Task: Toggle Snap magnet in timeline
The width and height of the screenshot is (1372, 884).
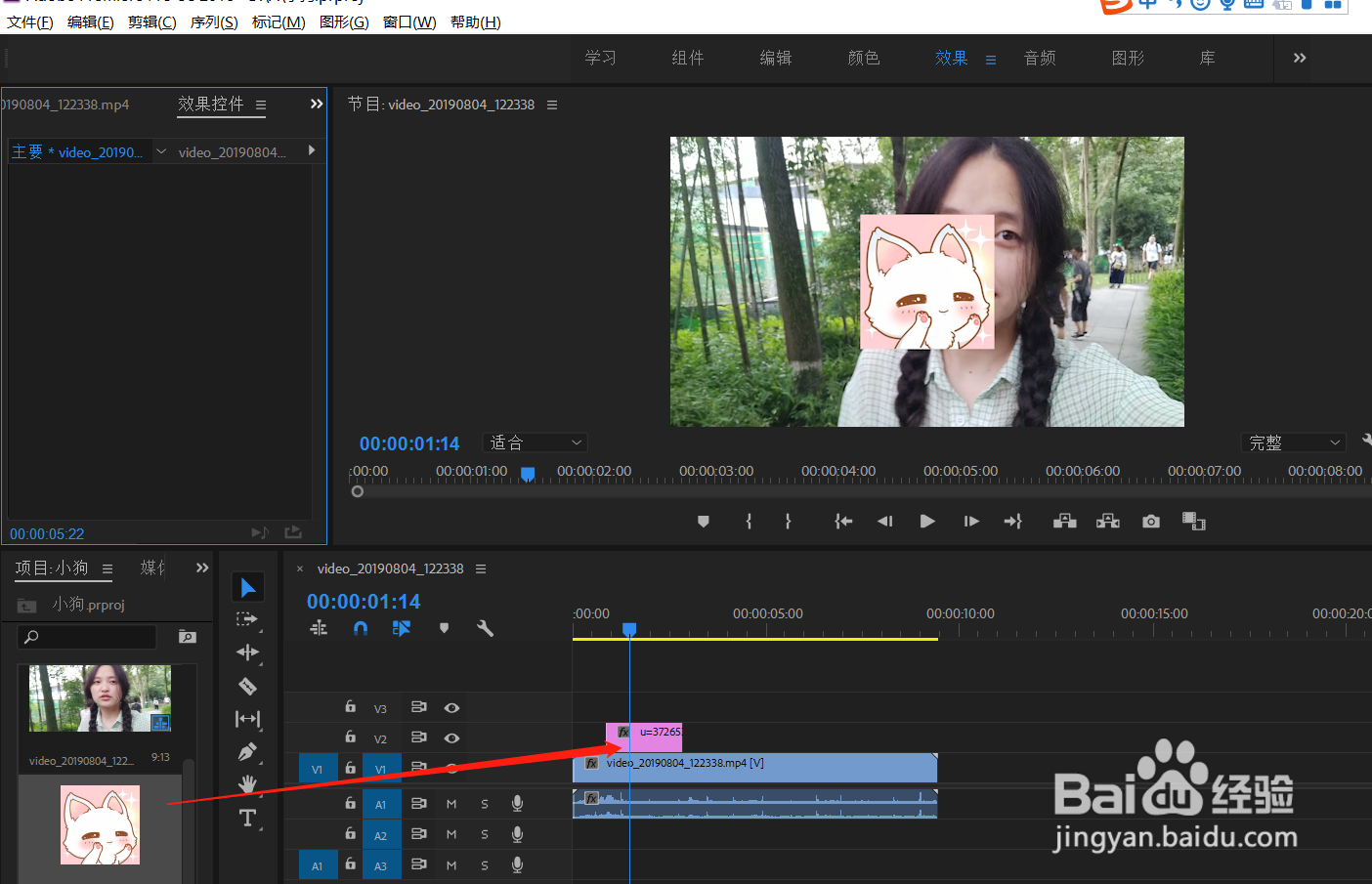Action: click(x=361, y=628)
